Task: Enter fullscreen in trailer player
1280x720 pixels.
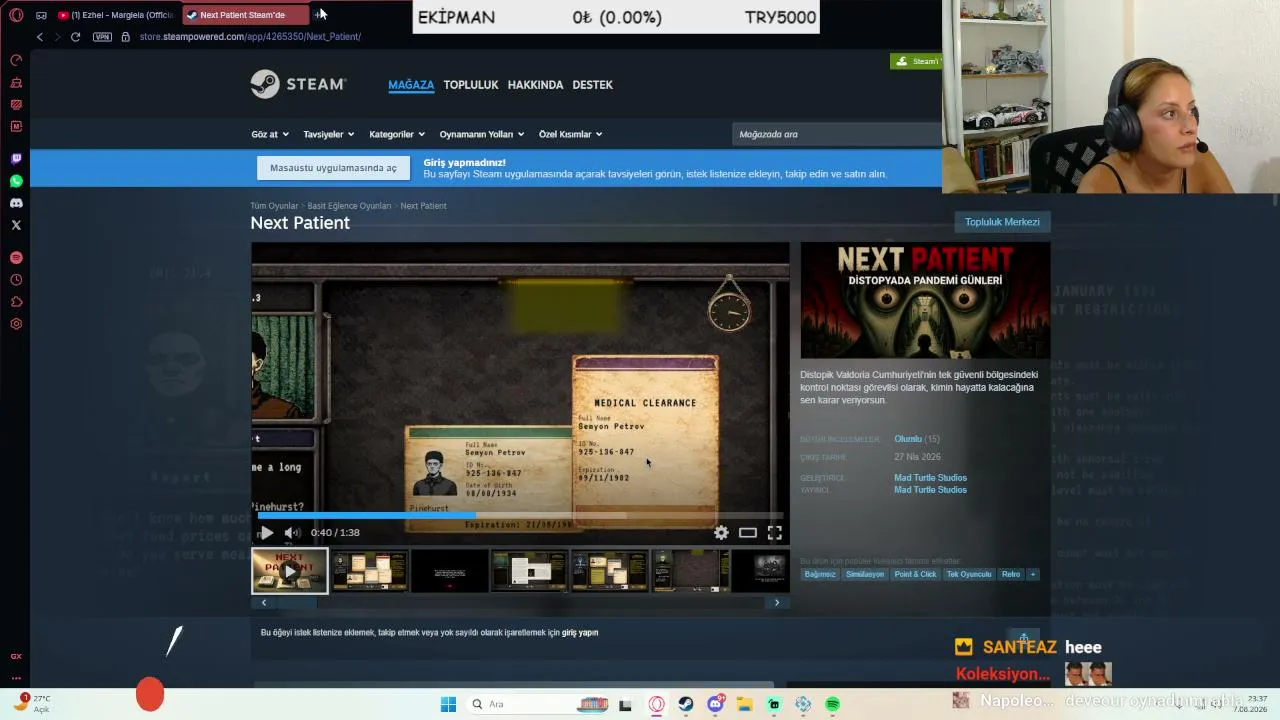Action: (774, 533)
